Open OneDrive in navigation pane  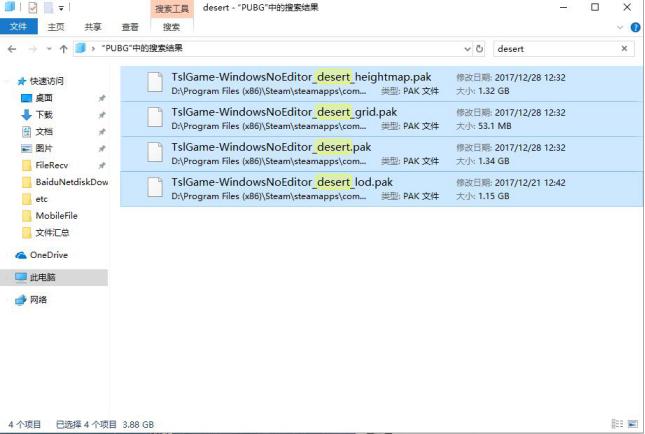[x=49, y=255]
